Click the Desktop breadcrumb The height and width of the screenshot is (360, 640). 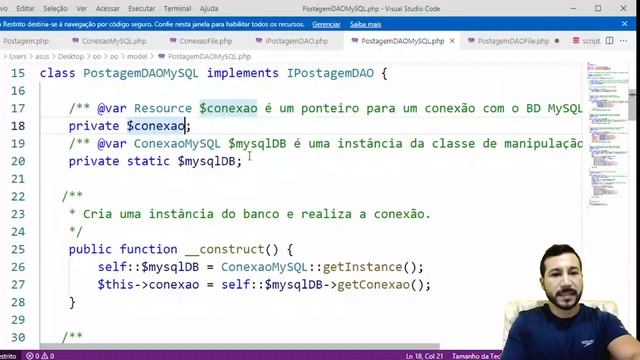pyautogui.click(x=71, y=57)
